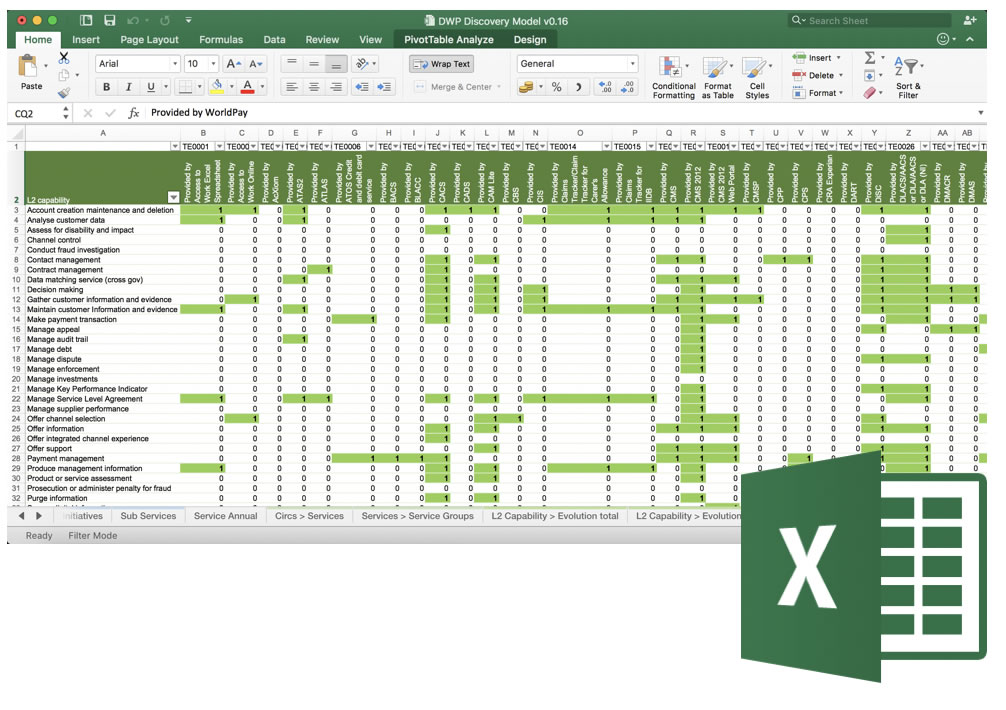The image size is (1006, 710).
Task: Toggle Bold formatting
Action: (x=106, y=87)
